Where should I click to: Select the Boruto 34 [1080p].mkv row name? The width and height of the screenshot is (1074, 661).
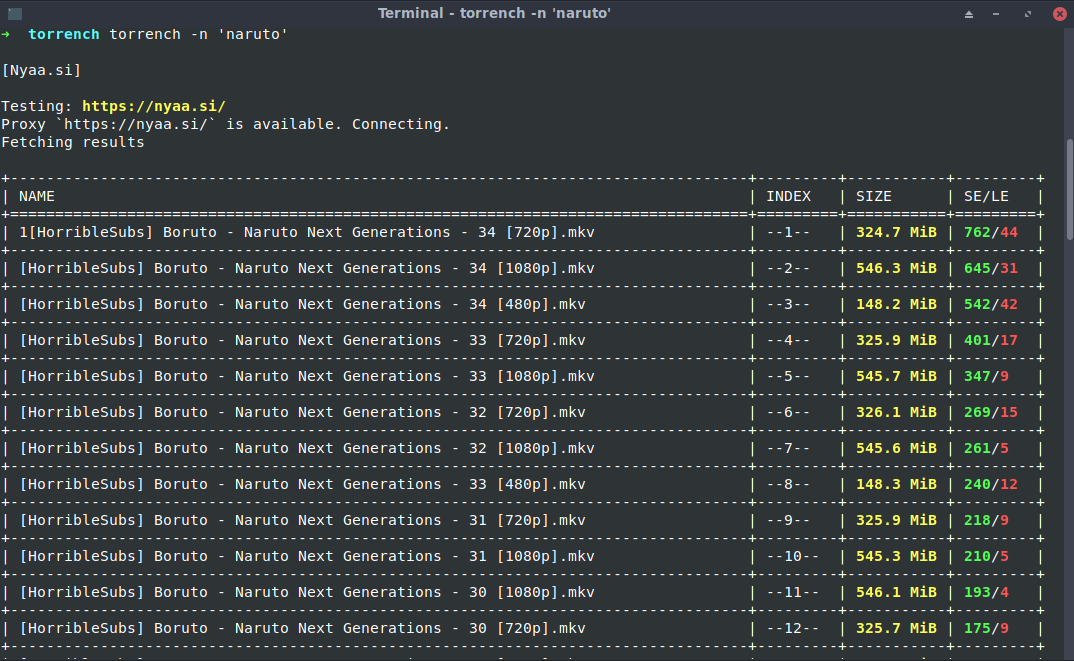[307, 268]
